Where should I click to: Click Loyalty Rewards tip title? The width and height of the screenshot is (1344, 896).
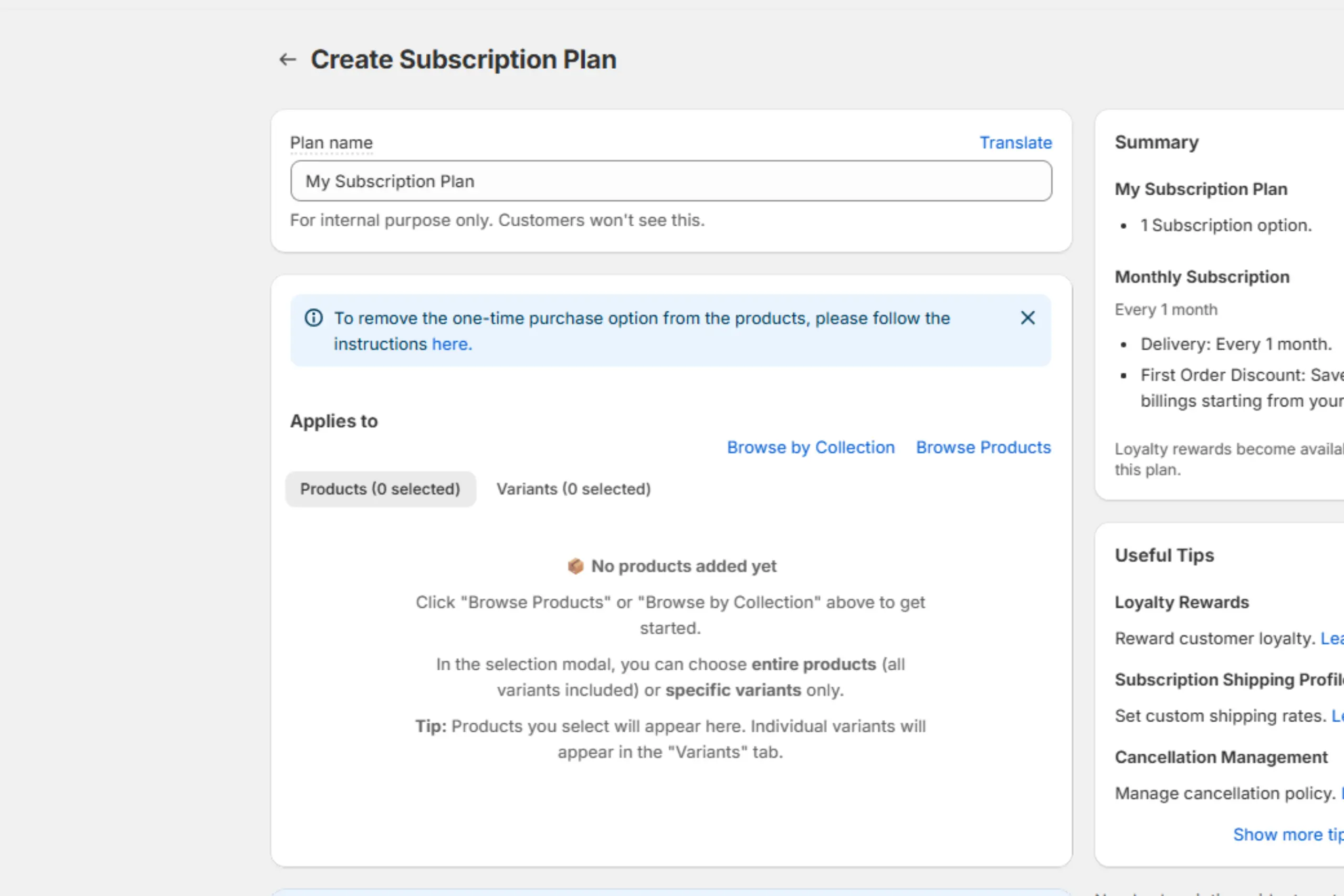1182,602
